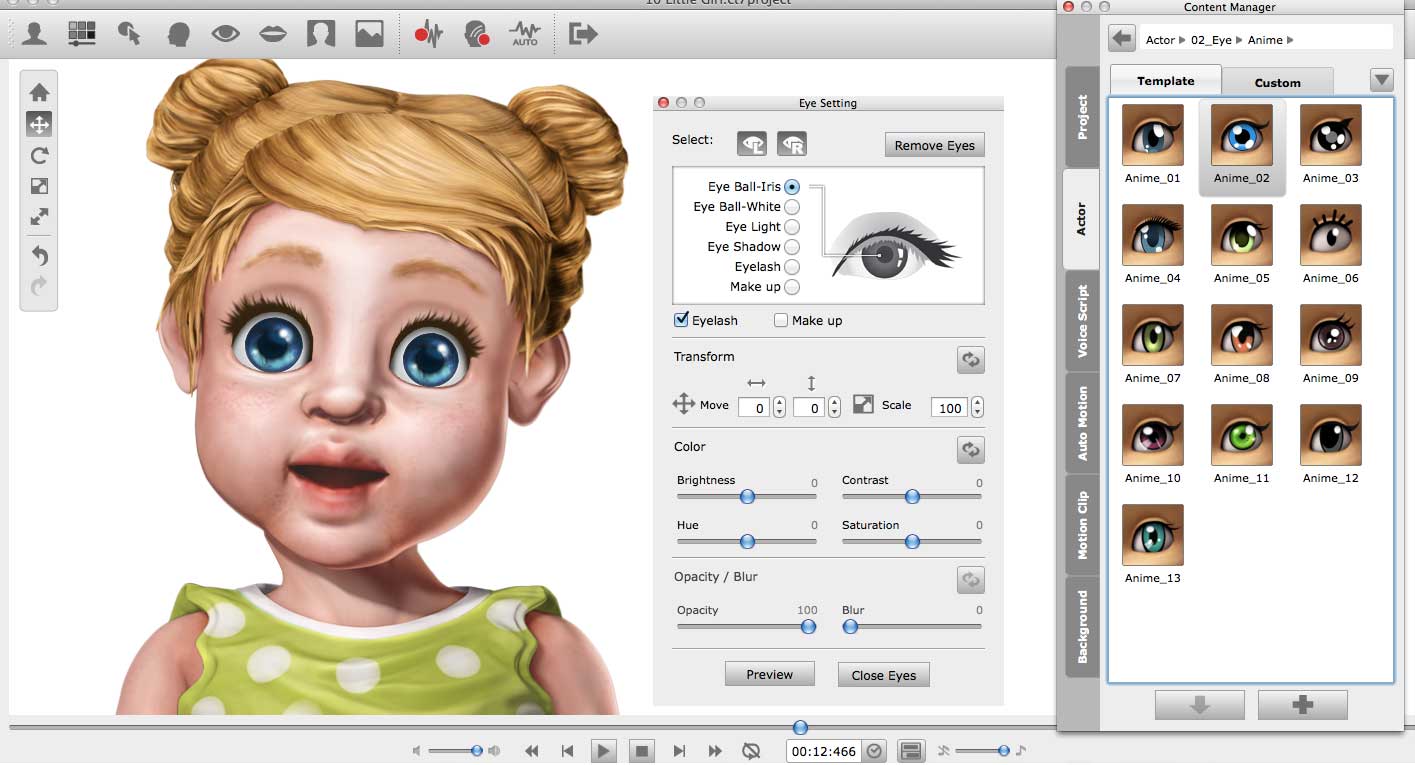Toggle loop playback
1415x765 pixels.
tap(752, 751)
